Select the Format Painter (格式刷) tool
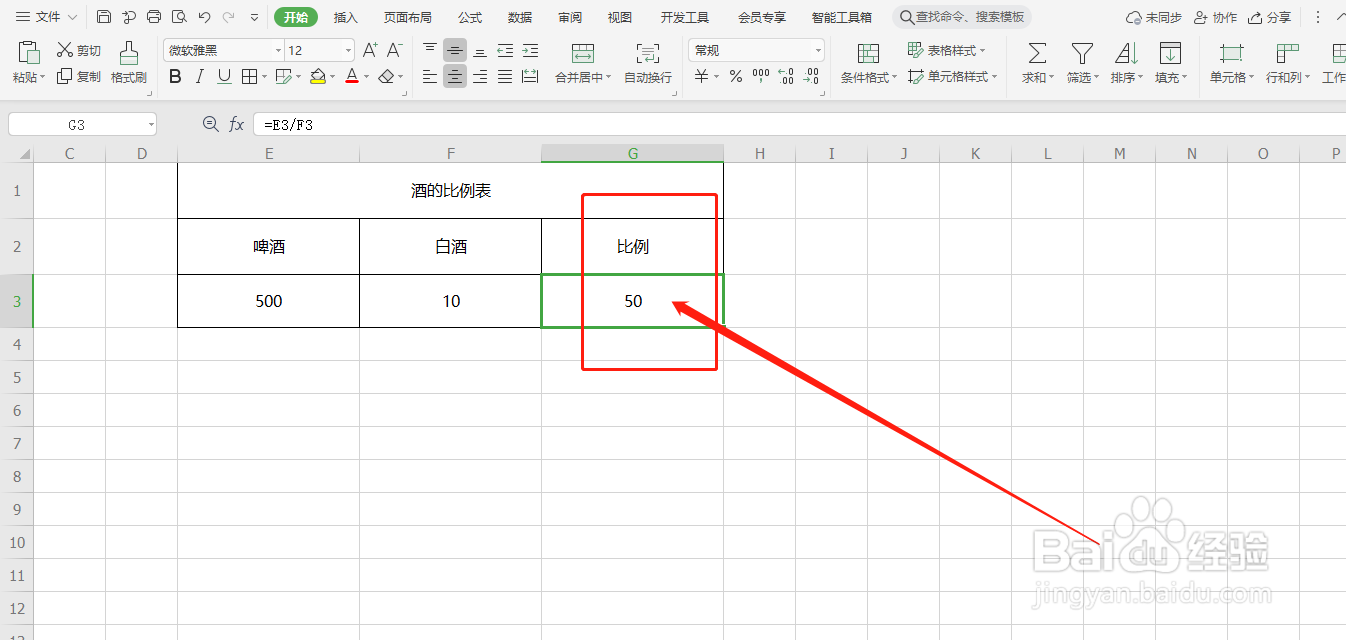Viewport: 1346px width, 640px height. point(128,62)
